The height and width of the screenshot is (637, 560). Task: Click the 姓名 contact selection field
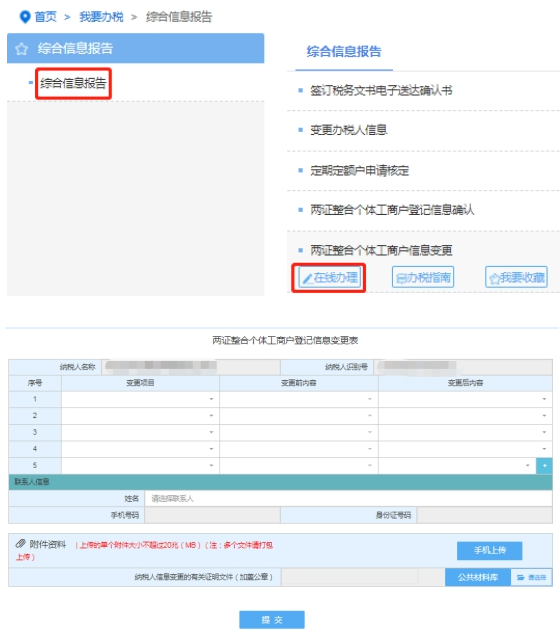click(348, 498)
